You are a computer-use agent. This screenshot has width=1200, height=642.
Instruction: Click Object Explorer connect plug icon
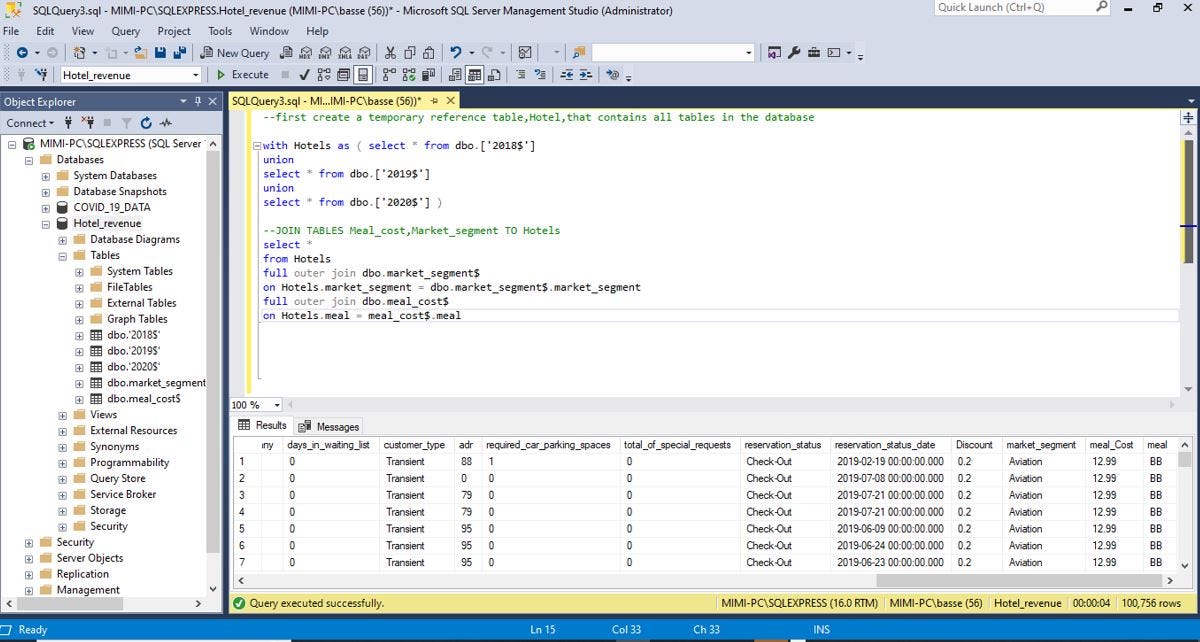pos(68,123)
